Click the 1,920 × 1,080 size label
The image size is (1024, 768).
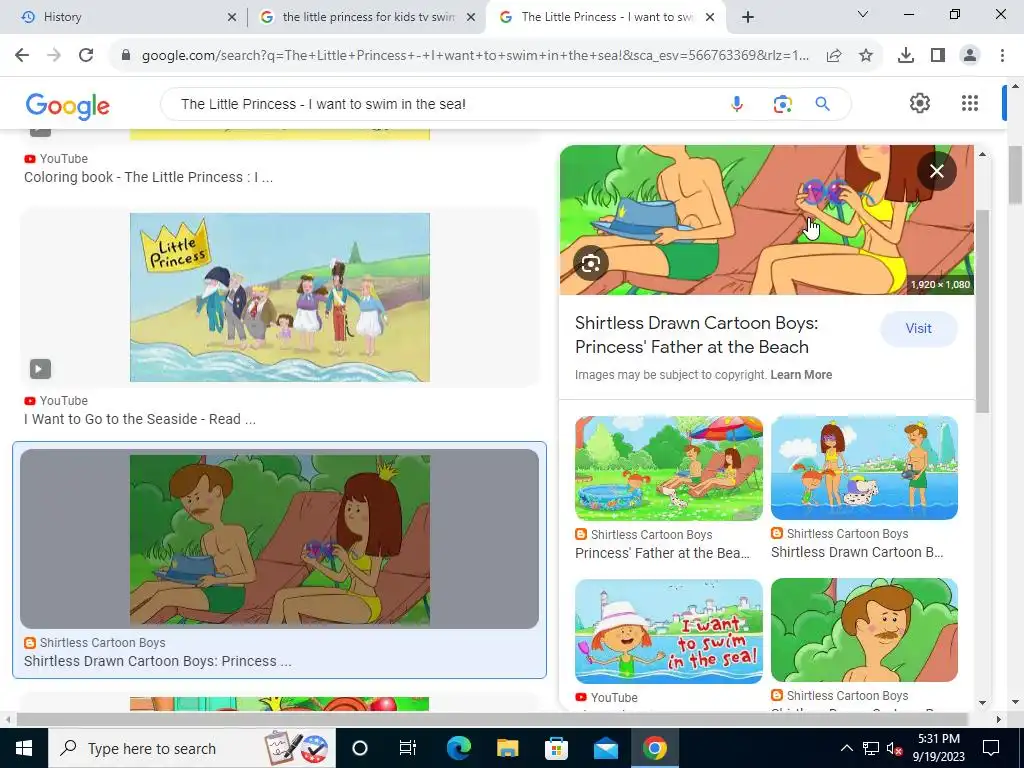point(940,284)
